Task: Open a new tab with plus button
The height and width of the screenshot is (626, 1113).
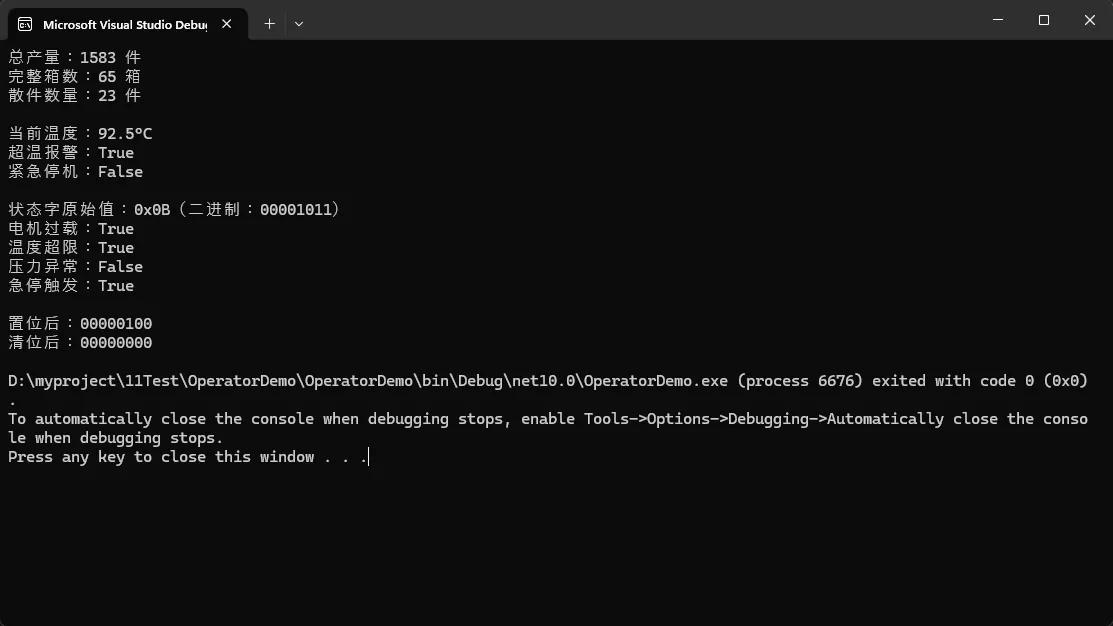Action: 269,24
